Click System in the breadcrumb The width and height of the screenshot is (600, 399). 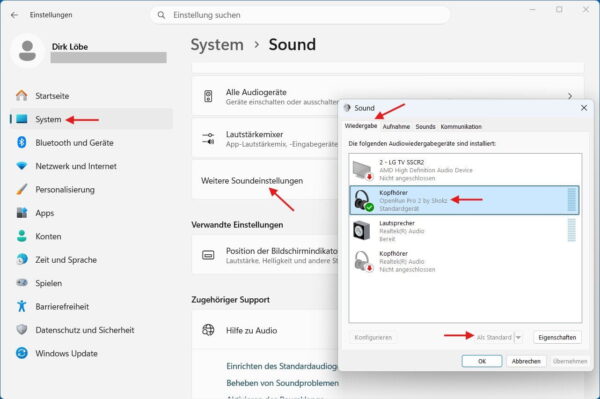tap(217, 45)
